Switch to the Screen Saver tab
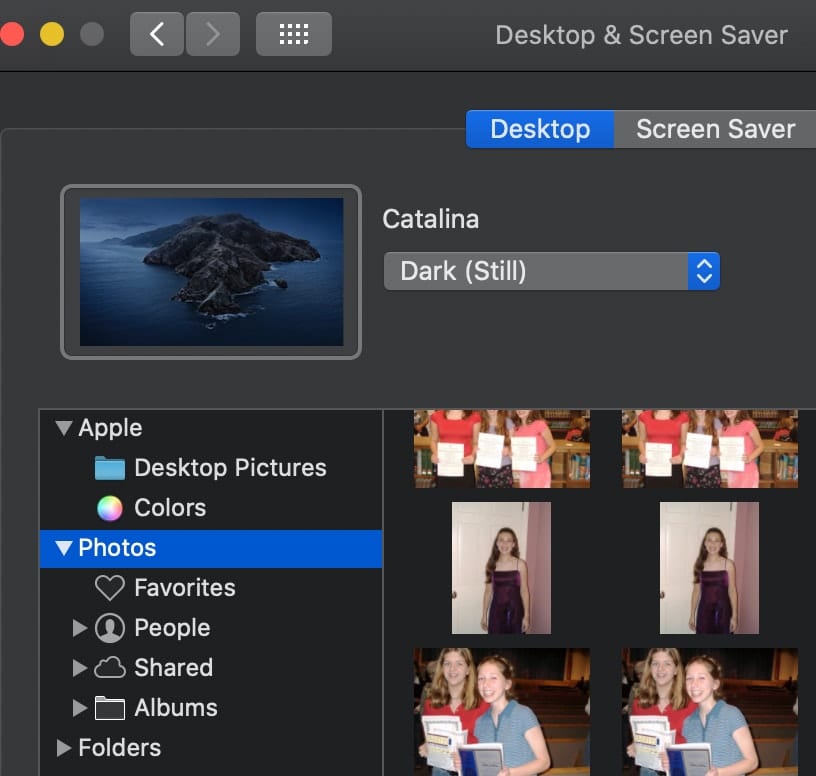Image resolution: width=816 pixels, height=776 pixels. (x=715, y=129)
